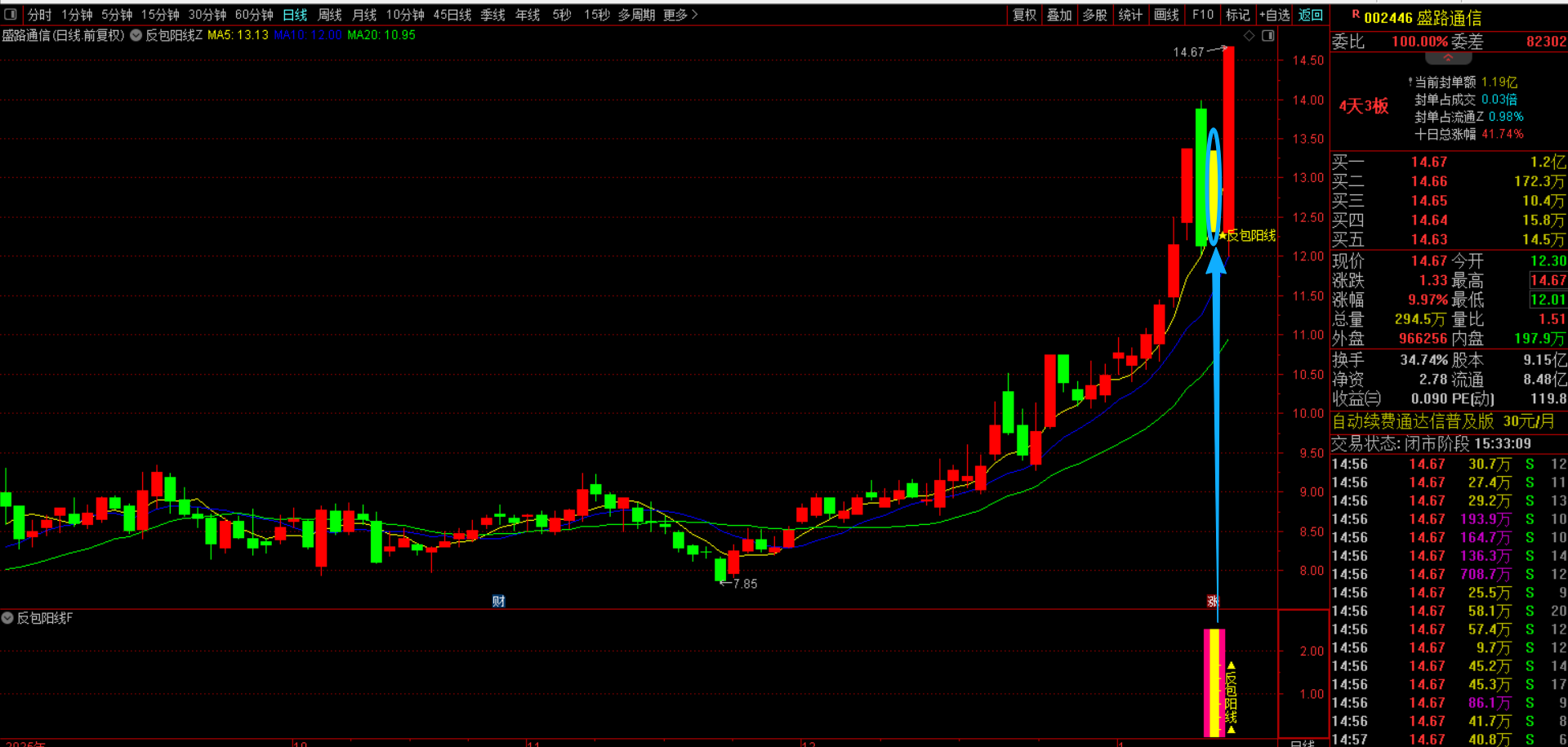Open F10 company information
This screenshot has height=747, width=1568.
pos(1203,15)
